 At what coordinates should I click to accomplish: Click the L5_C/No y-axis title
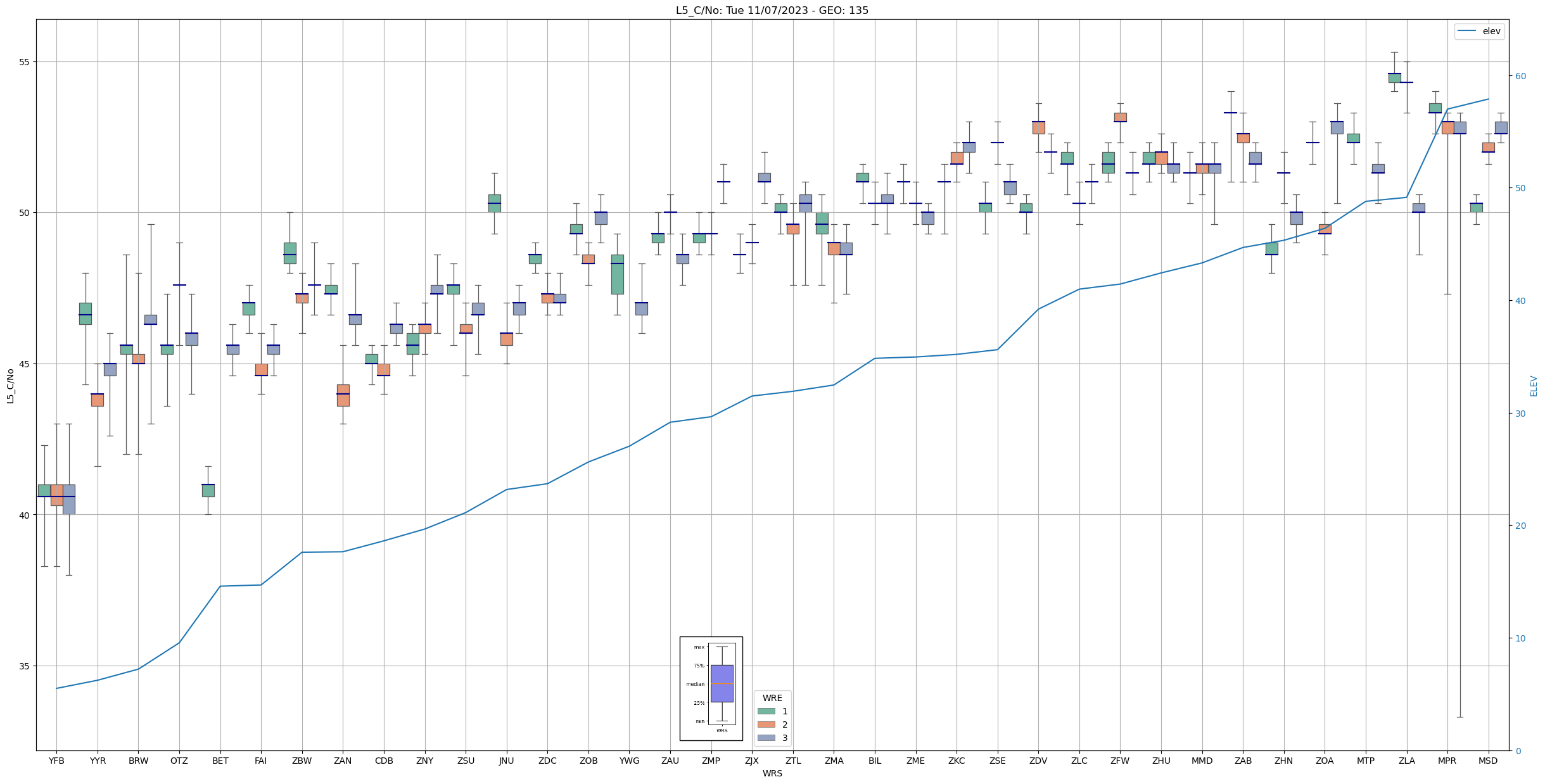pos(10,385)
